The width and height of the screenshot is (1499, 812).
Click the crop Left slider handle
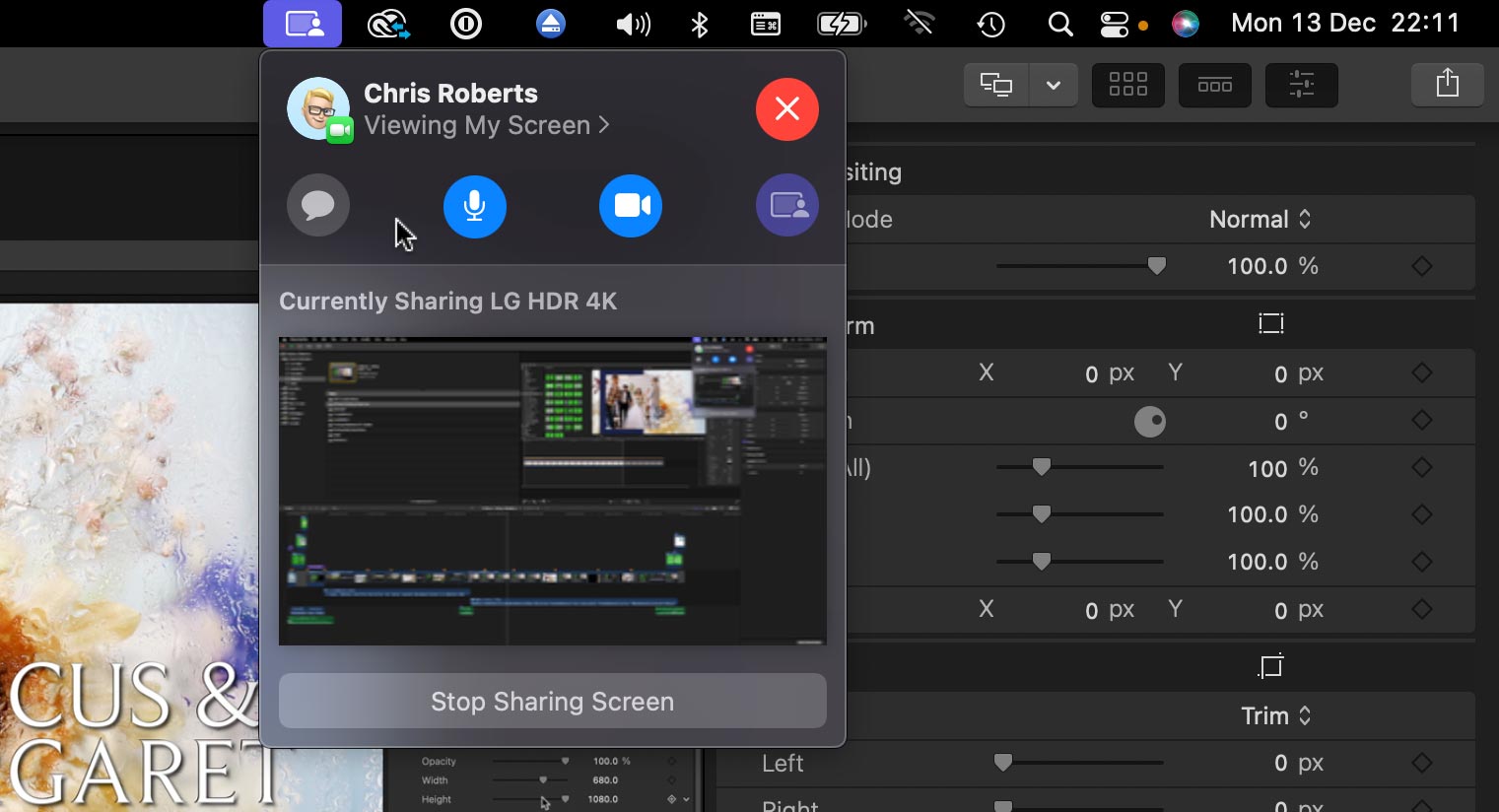(x=1003, y=762)
